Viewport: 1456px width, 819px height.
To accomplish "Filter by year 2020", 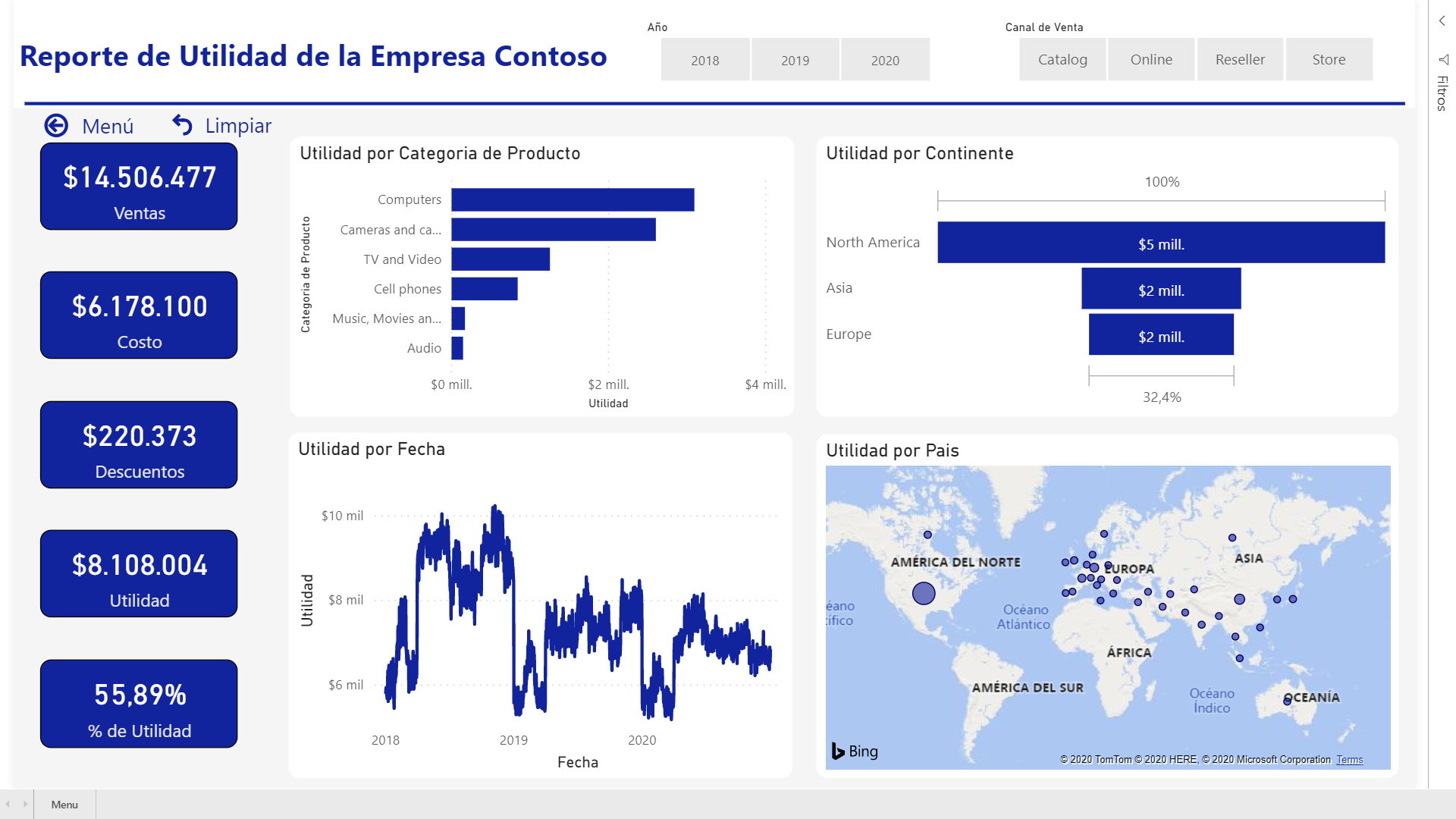I will 885,60.
